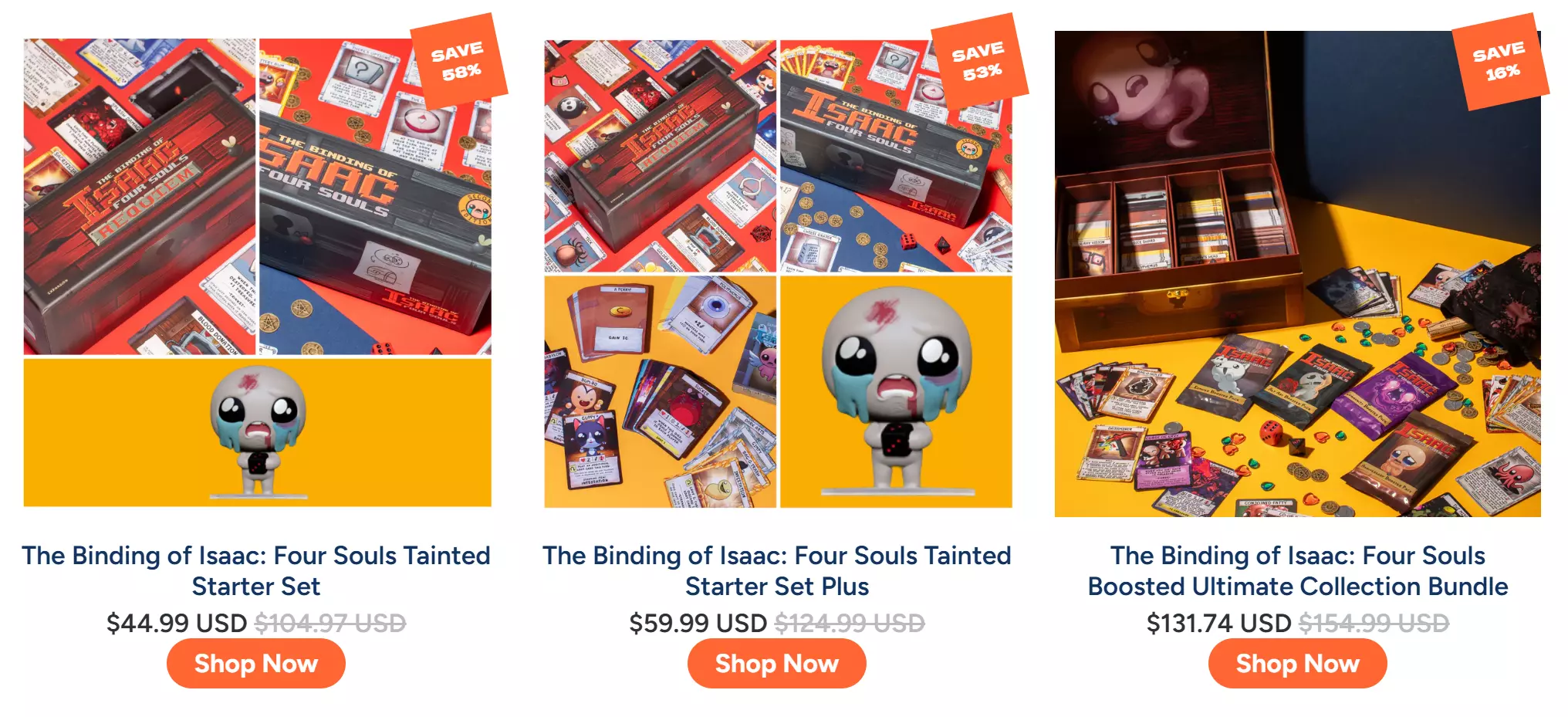Click the Four Souls box image in Set Plus
The image size is (1568, 717).
tap(896, 156)
